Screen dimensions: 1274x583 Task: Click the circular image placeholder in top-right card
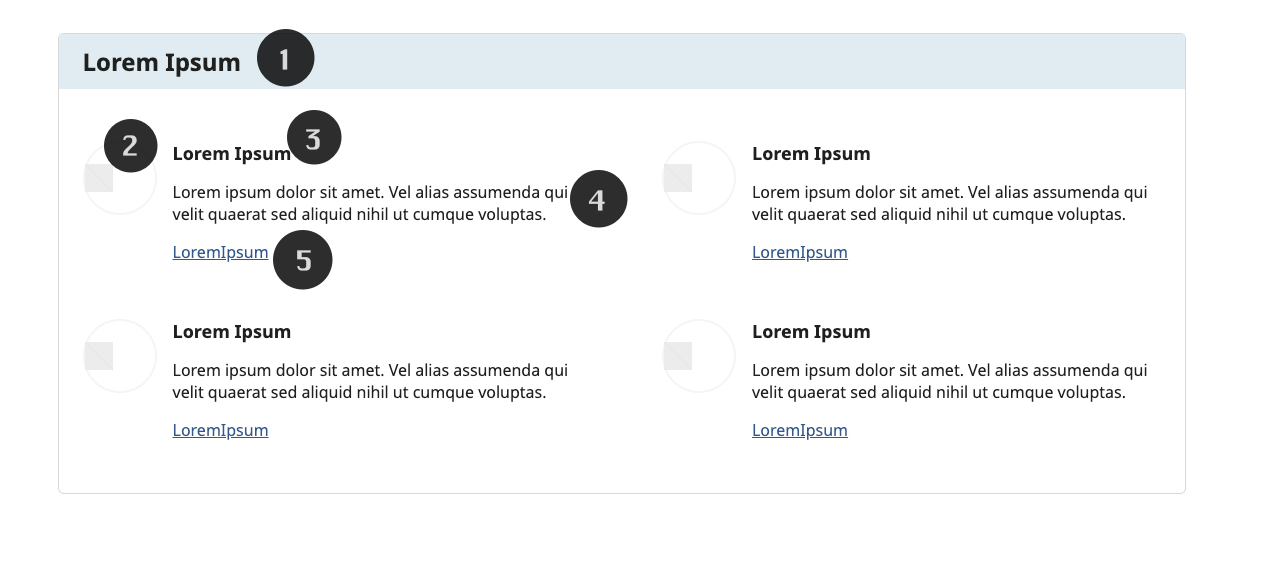699,178
